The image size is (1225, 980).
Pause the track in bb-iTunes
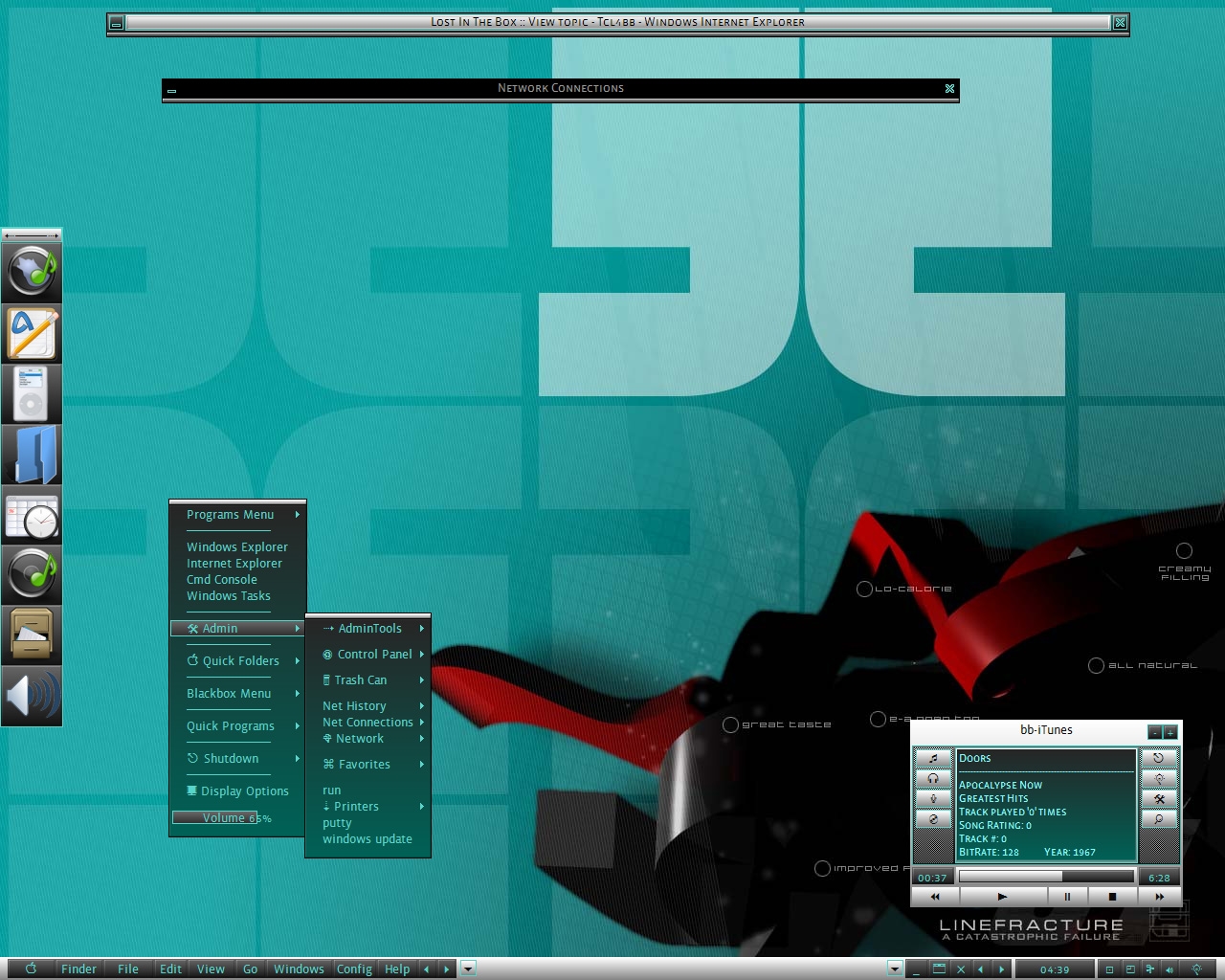(1067, 897)
